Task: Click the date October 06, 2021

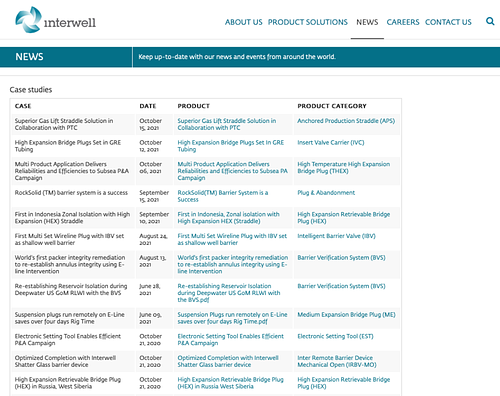Action: (151, 168)
